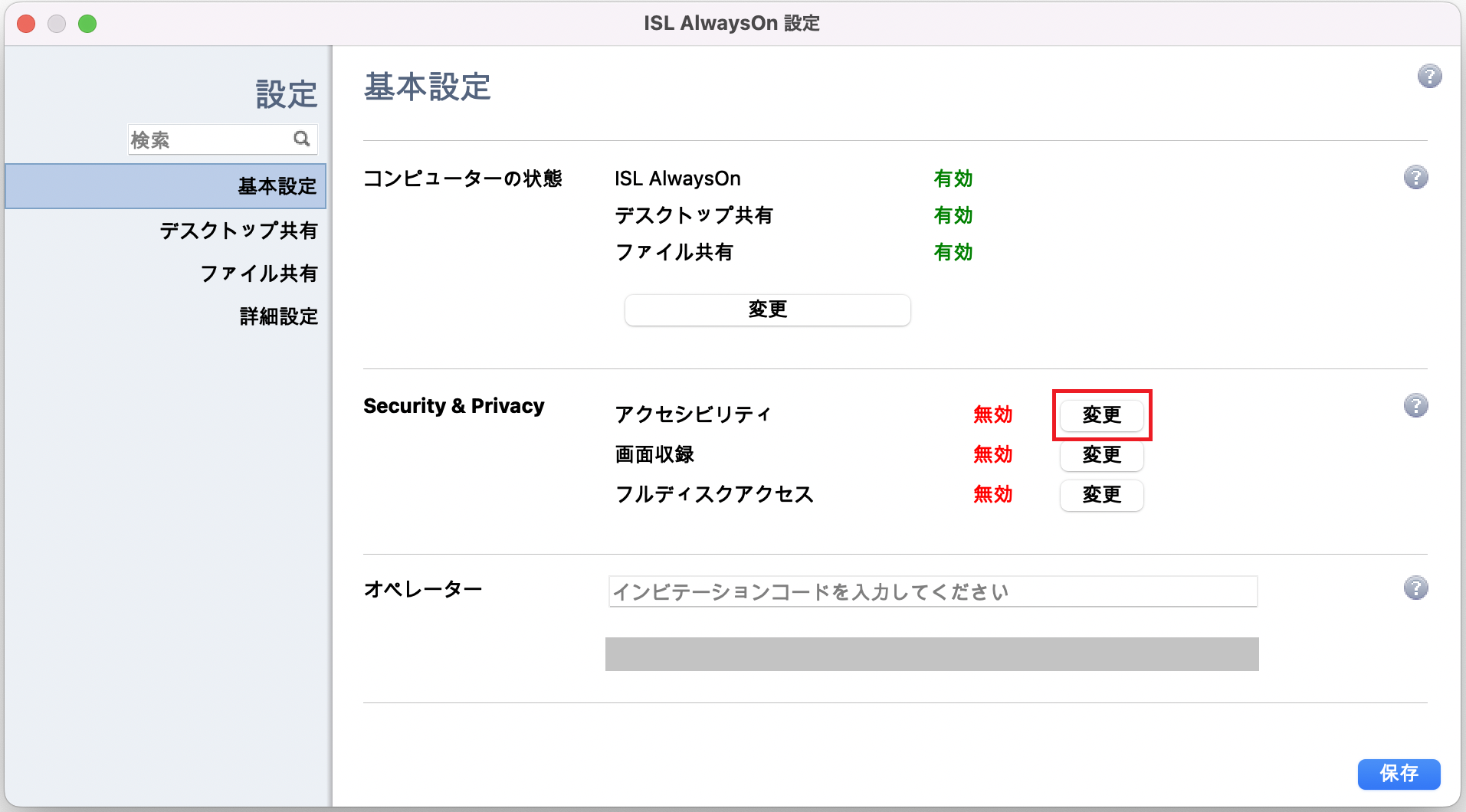The image size is (1466, 812).
Task: Click the 有効 status for ファイル共有
Action: tap(953, 252)
